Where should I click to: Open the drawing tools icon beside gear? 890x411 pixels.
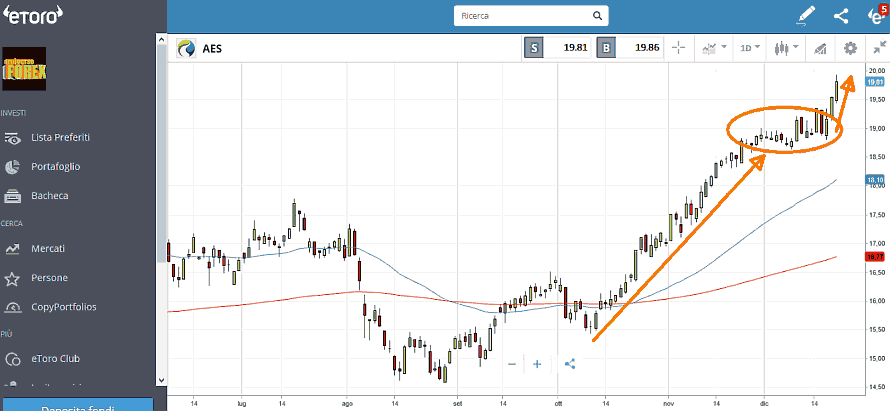click(818, 48)
